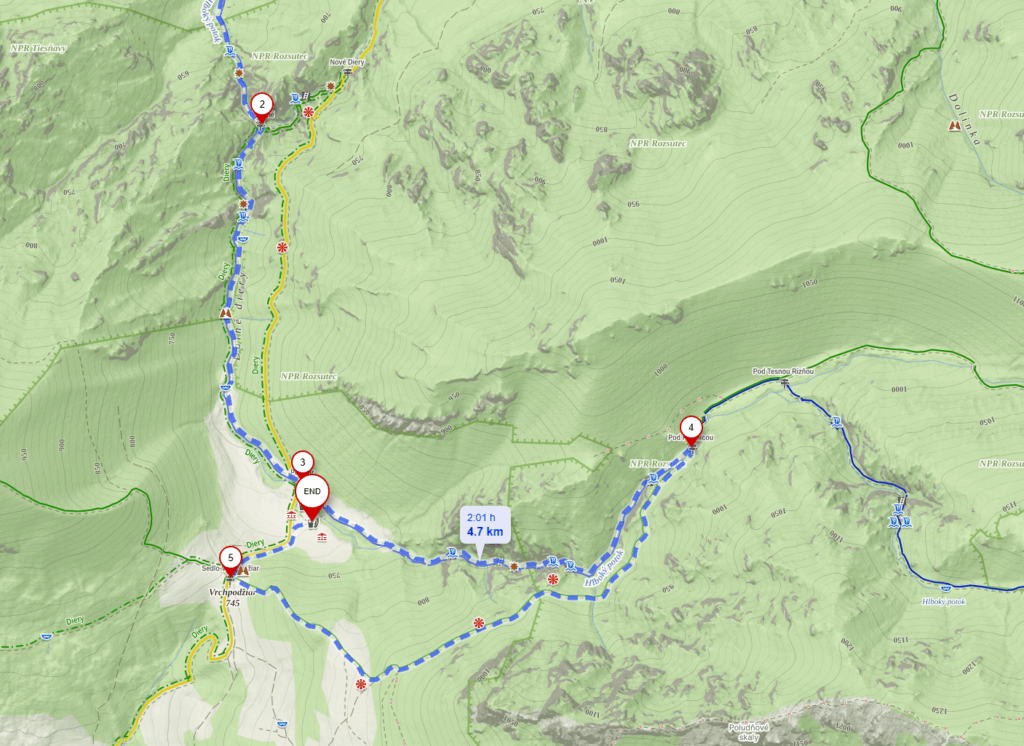The image size is (1024, 746).
Task: Open the Pod Tesnou Rizňou signpost label
Action: 783,371
